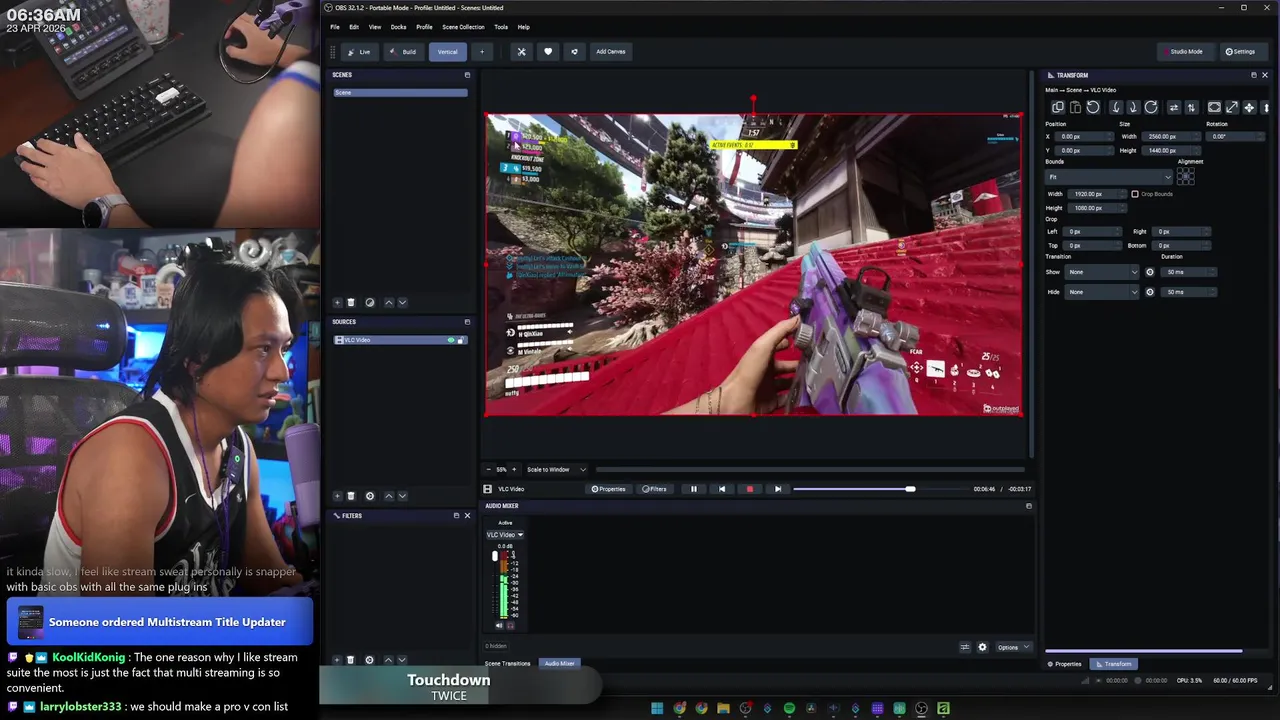Click the stretch to screen icon
1280x720 pixels.
point(1232,107)
